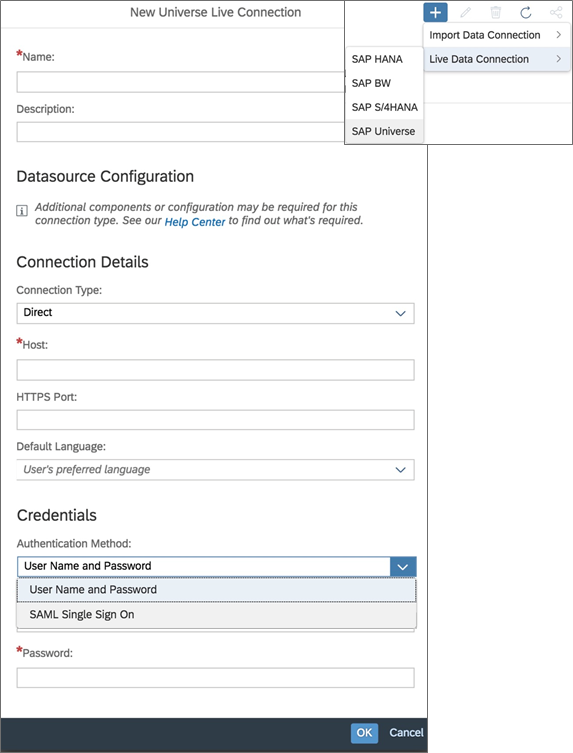Viewport: 573px width, 753px height.
Task: Confirm the dialog with OK button
Action: (364, 733)
